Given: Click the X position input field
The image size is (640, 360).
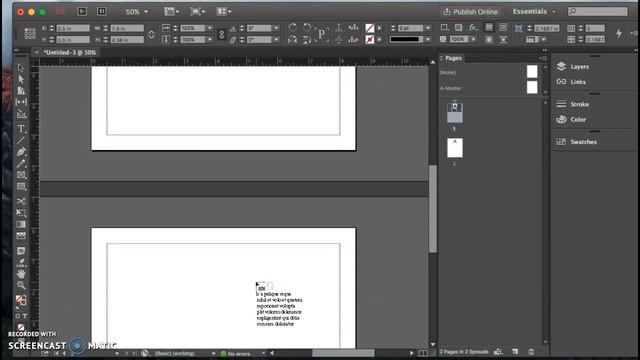Looking at the screenshot, I should (73, 28).
